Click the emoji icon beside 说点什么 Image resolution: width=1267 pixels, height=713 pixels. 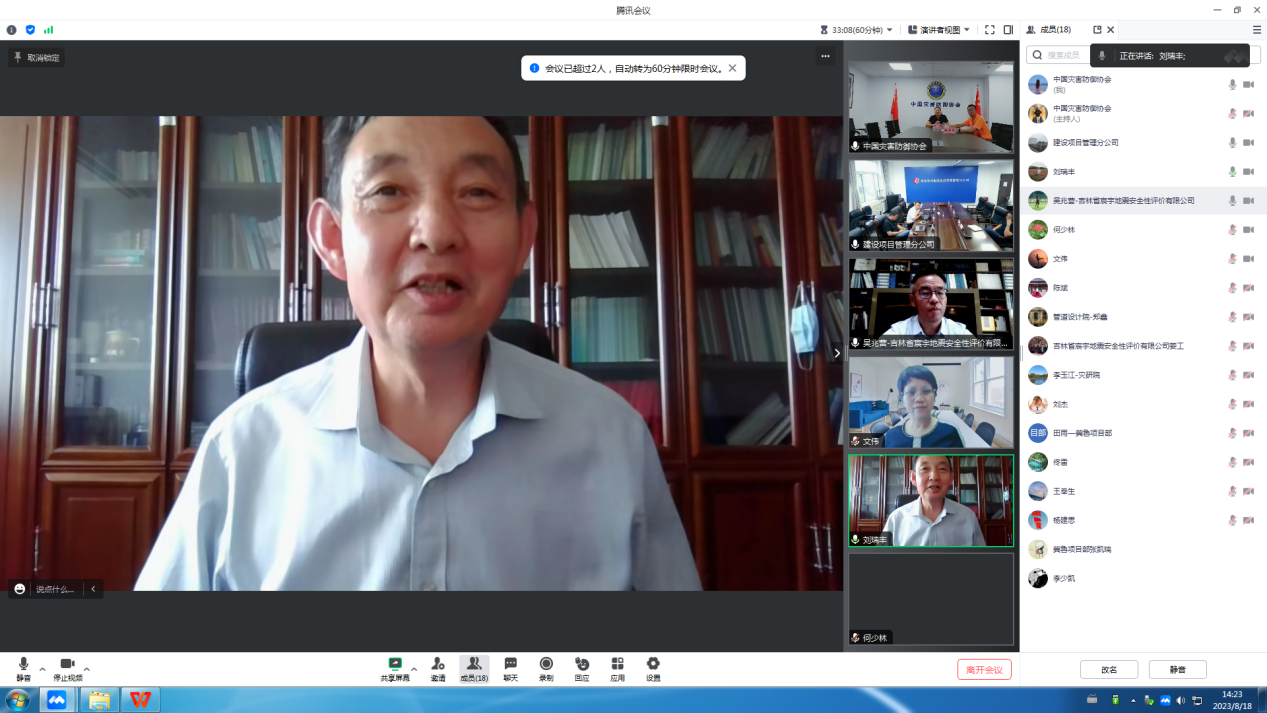(20, 589)
